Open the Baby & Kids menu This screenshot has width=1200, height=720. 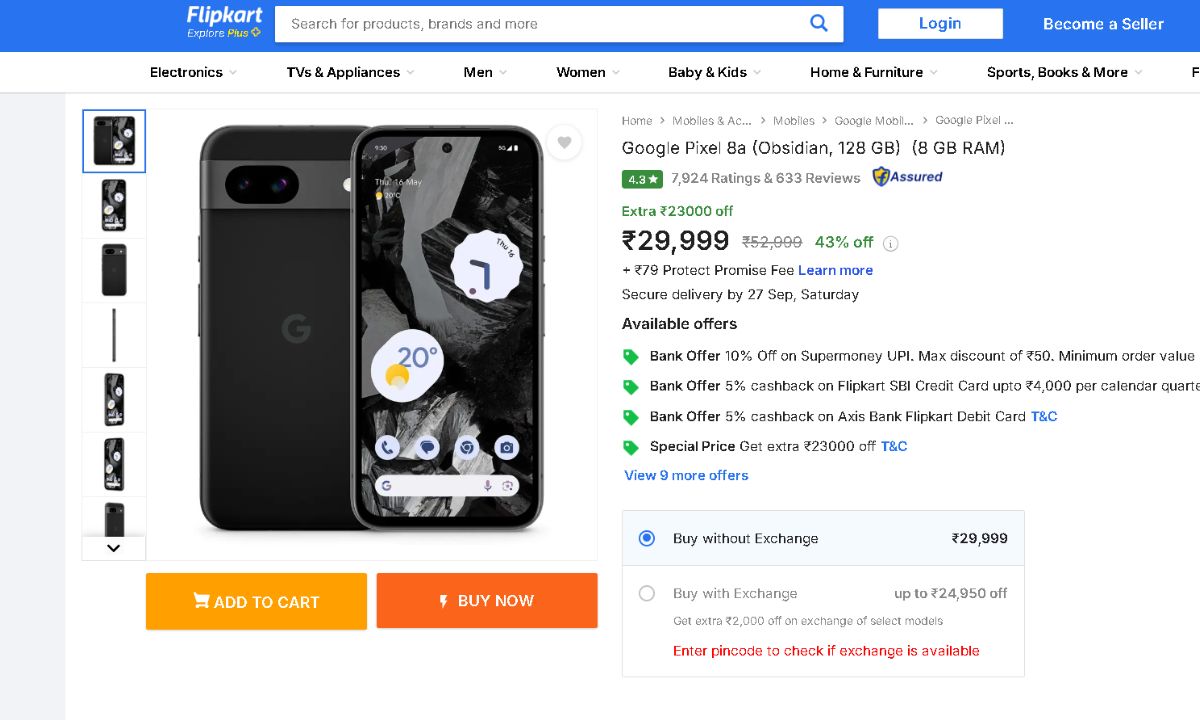pyautogui.click(x=714, y=72)
